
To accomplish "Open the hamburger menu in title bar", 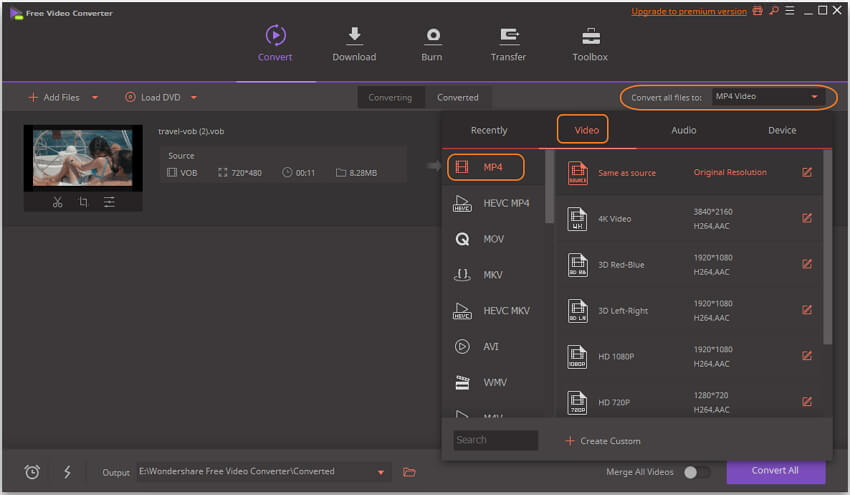I will click(790, 11).
